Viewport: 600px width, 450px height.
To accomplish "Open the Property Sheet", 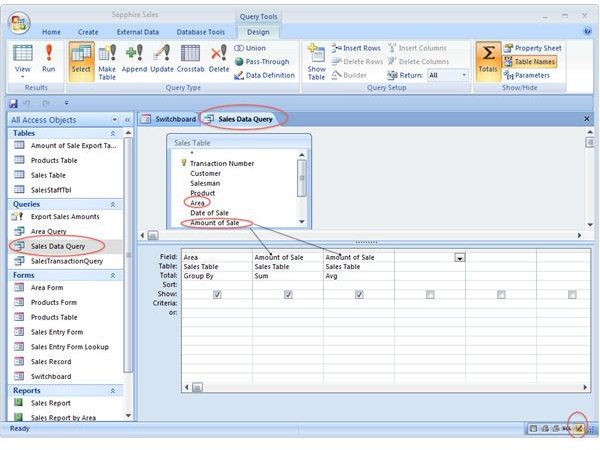I will pyautogui.click(x=533, y=48).
